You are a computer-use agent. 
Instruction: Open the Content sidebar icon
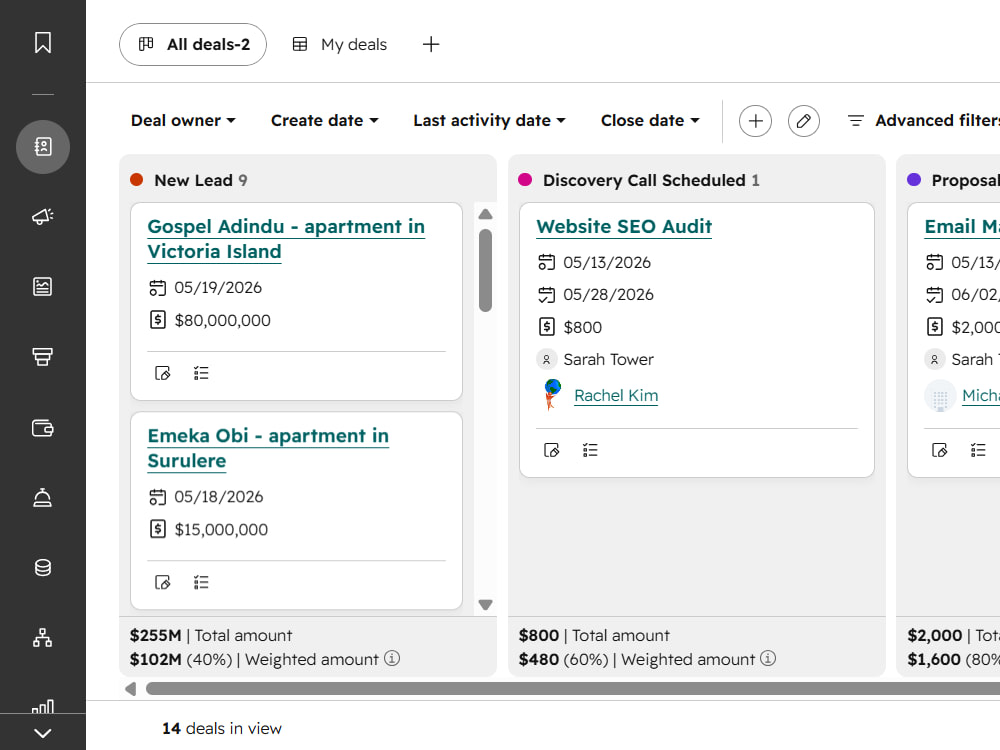pos(43,287)
